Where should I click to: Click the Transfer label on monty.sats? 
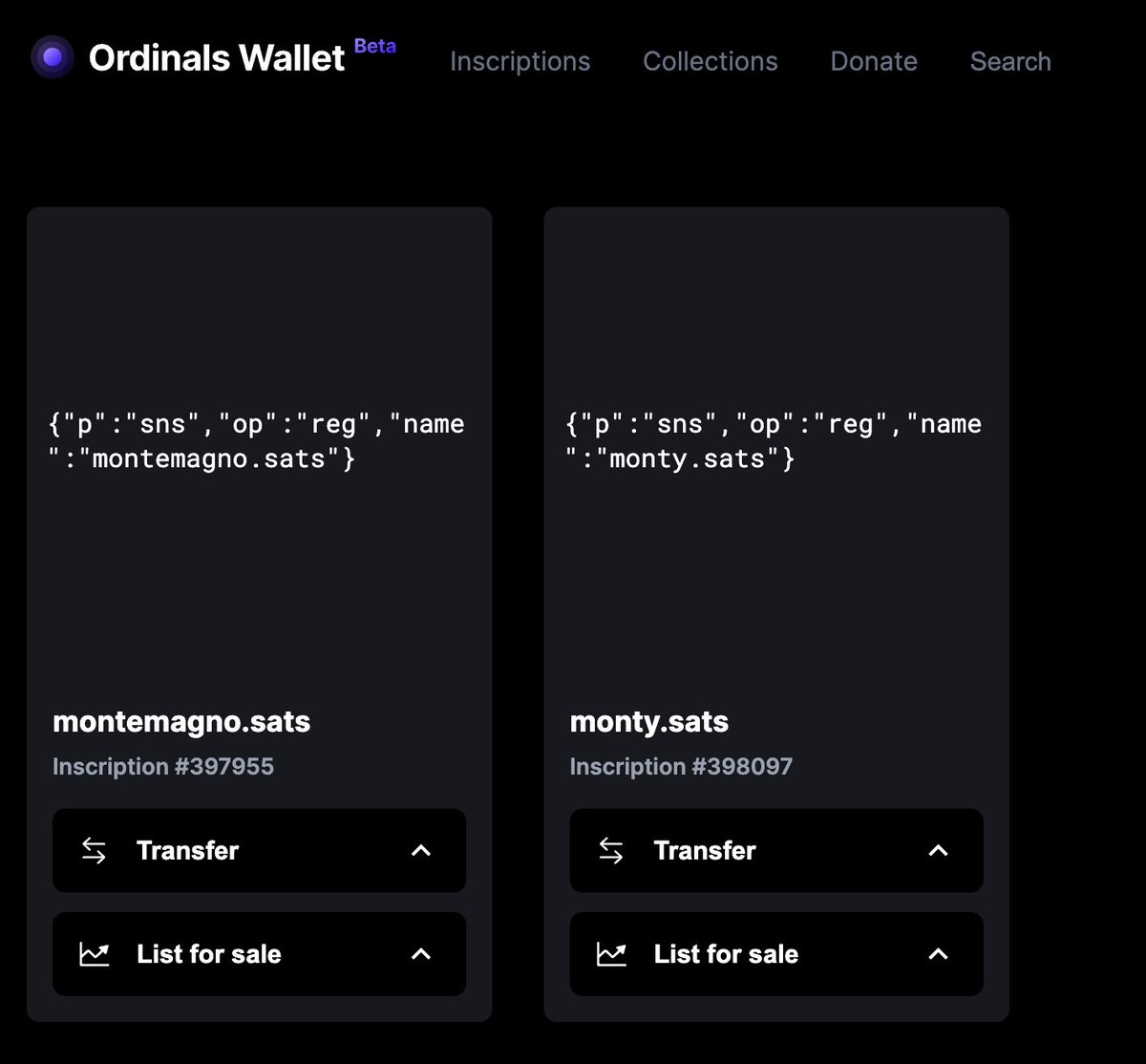tap(705, 850)
